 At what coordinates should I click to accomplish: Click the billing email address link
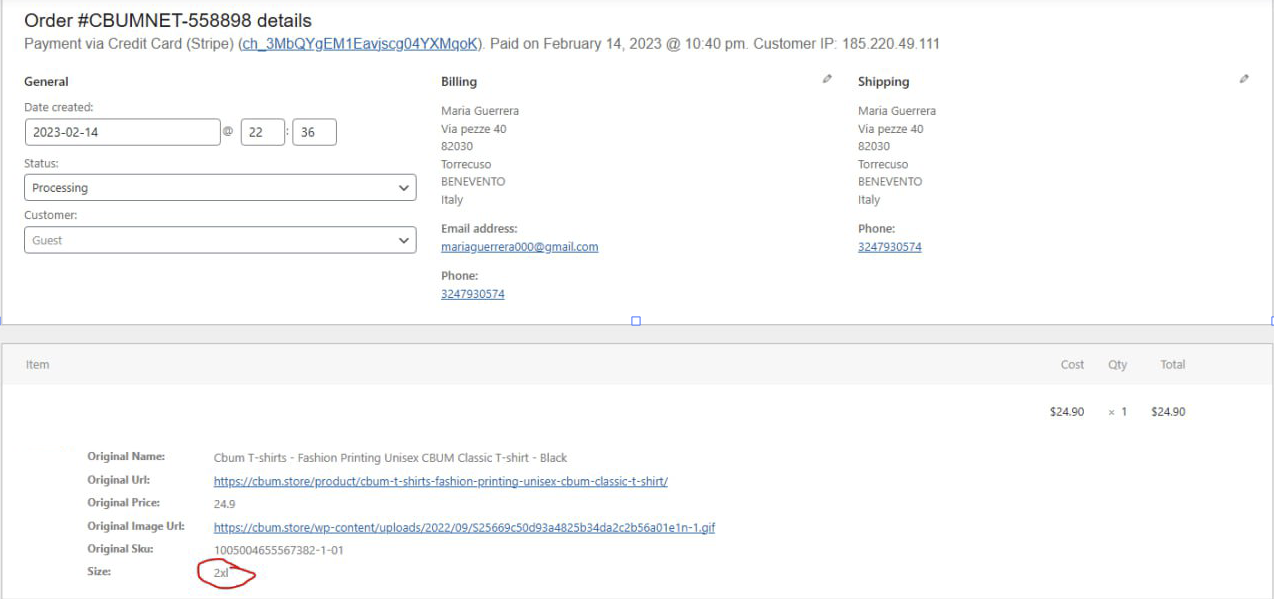(519, 247)
